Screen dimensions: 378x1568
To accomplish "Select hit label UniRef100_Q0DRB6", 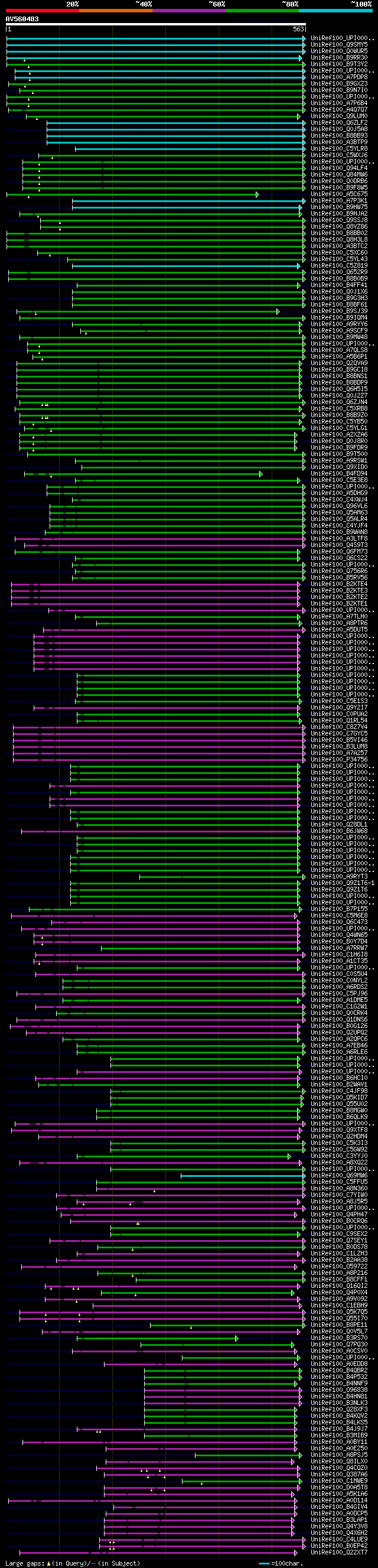I will tap(339, 181).
